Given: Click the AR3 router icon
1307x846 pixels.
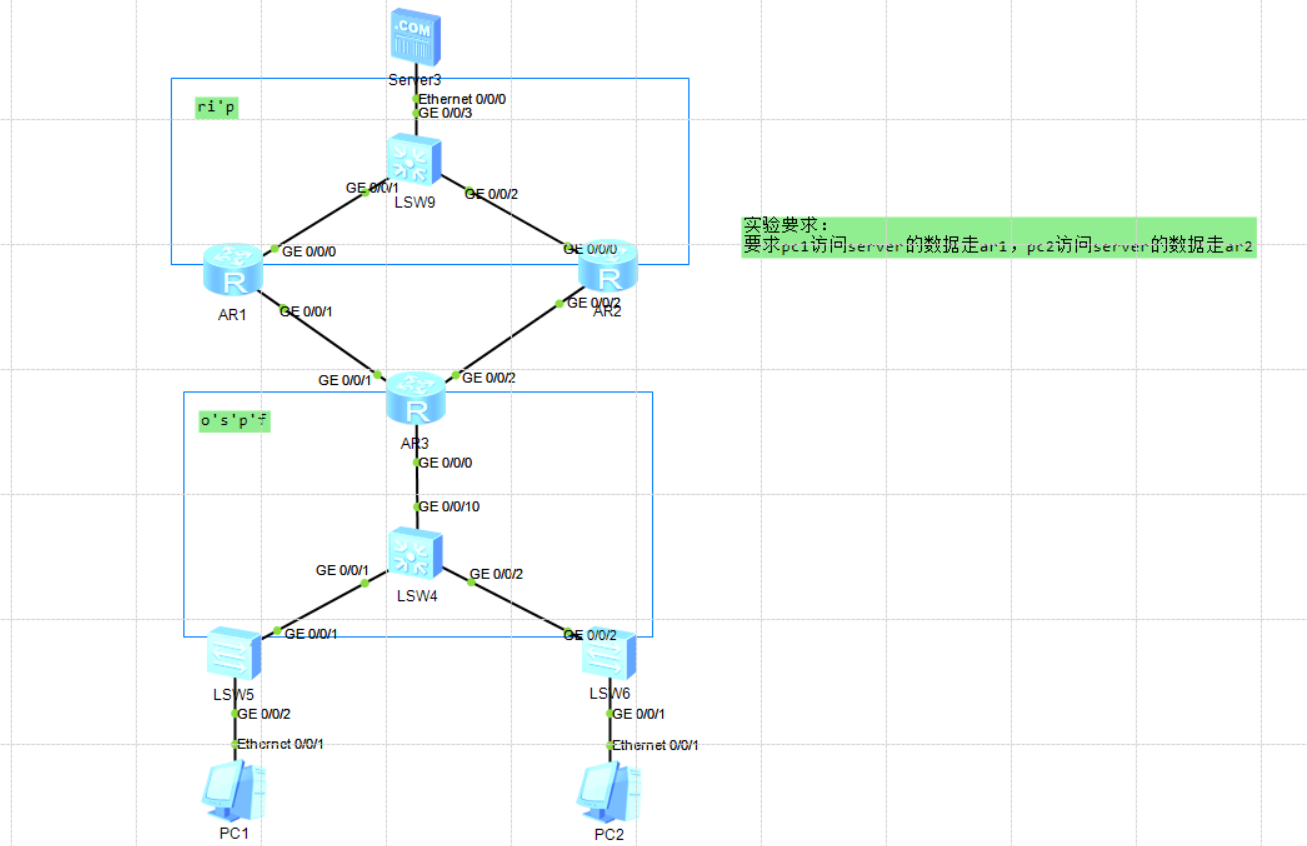Looking at the screenshot, I should pos(416,397).
